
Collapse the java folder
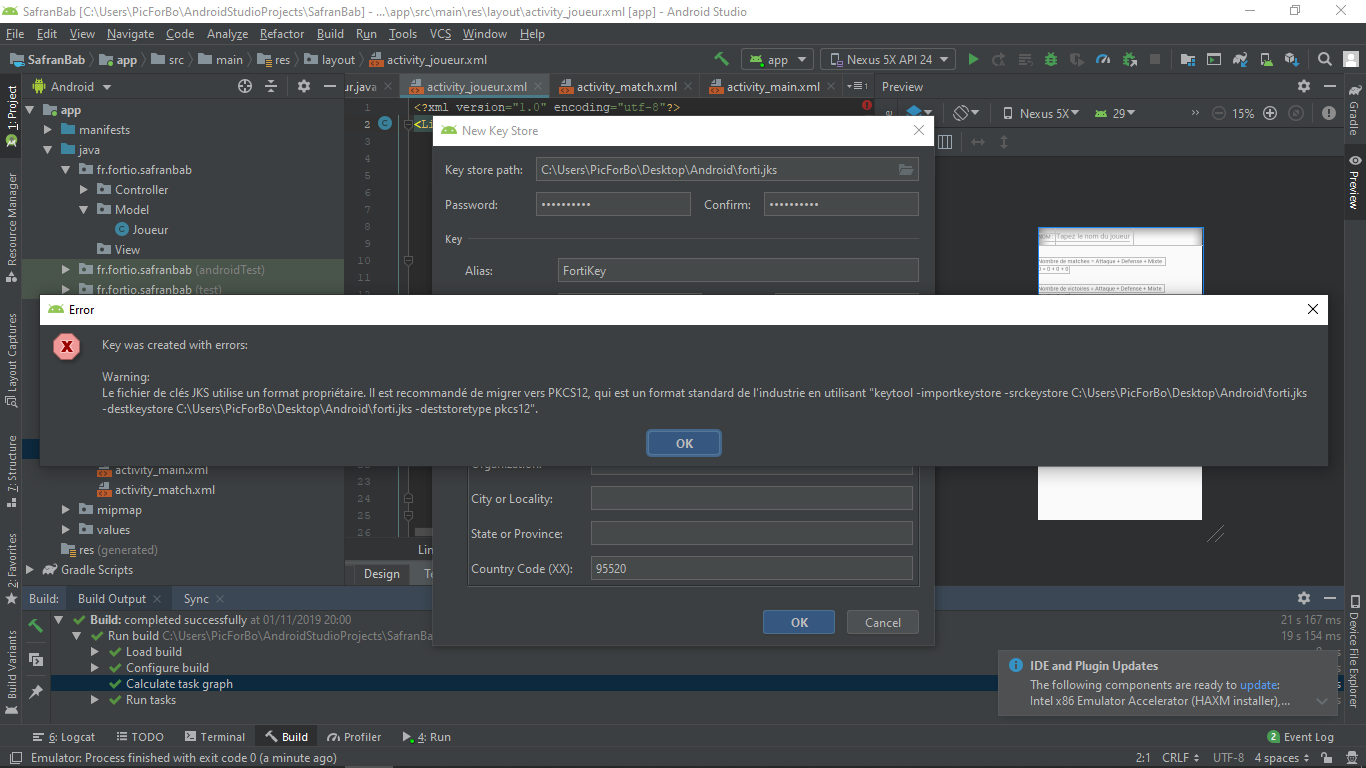(x=48, y=150)
